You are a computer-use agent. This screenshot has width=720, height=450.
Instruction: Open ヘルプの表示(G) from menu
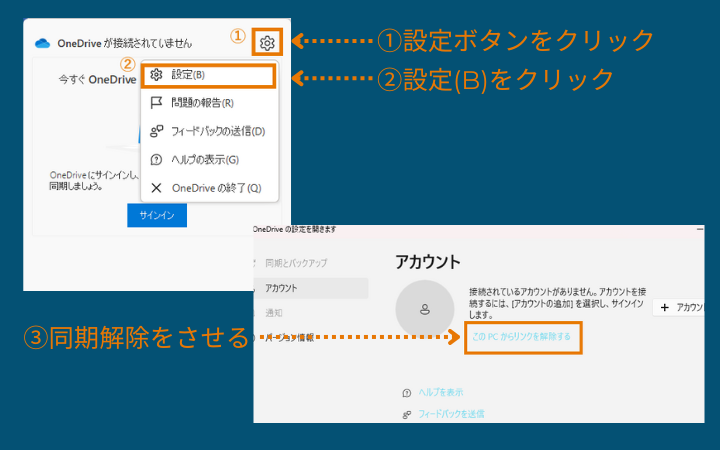pos(209,160)
